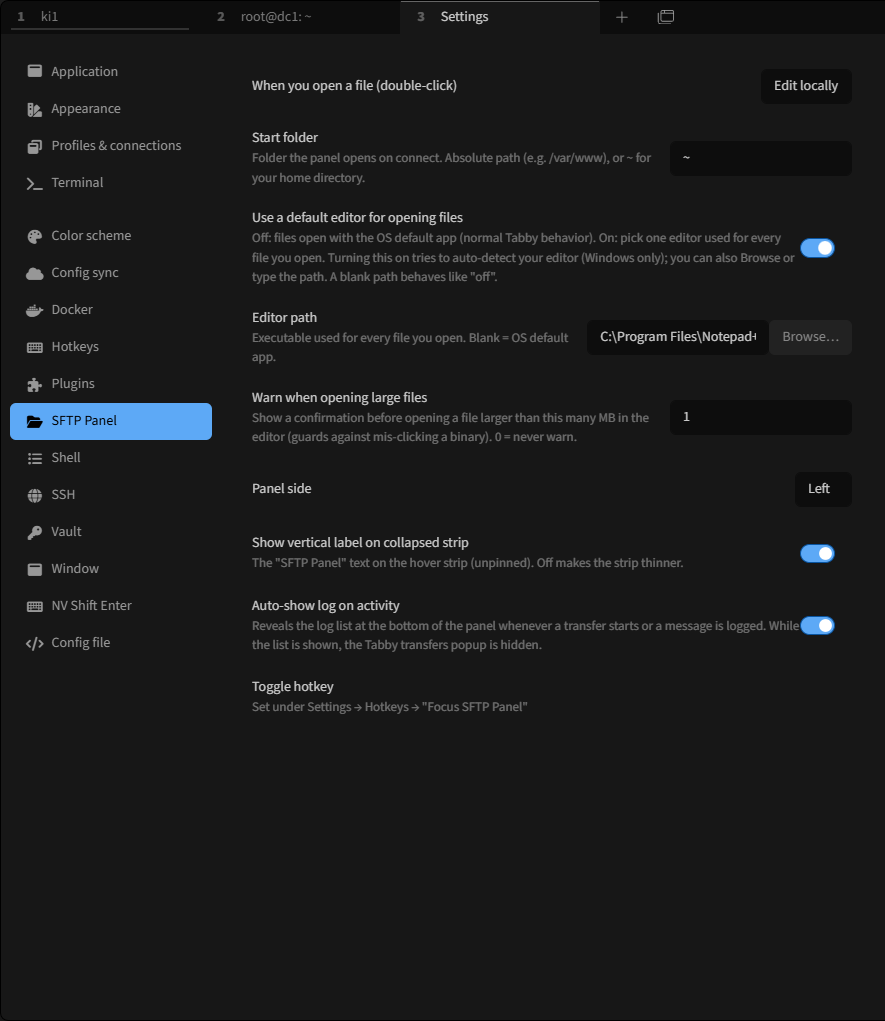Click the SFTP Panel open-folder icon
885x1021 pixels.
click(x=35, y=421)
